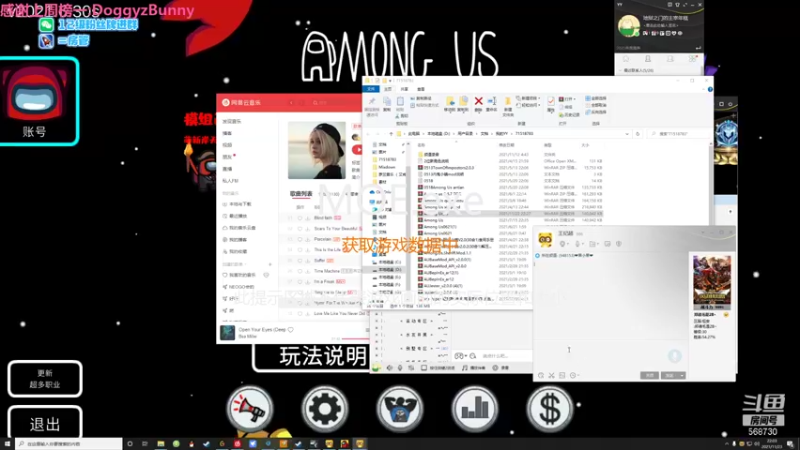Click the Properties icon in Explorer ribbon

(551, 104)
